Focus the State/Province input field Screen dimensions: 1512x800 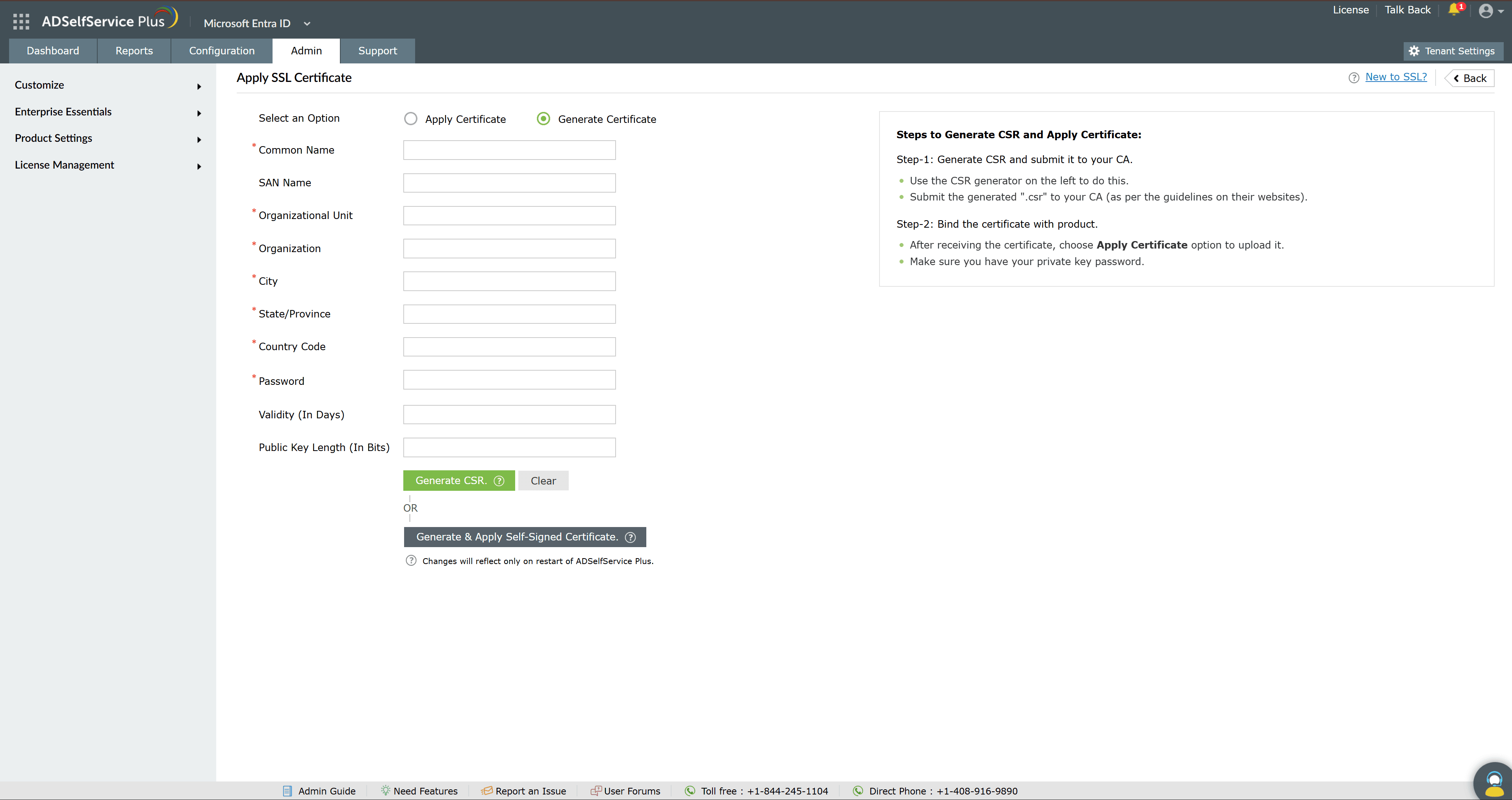(x=510, y=314)
